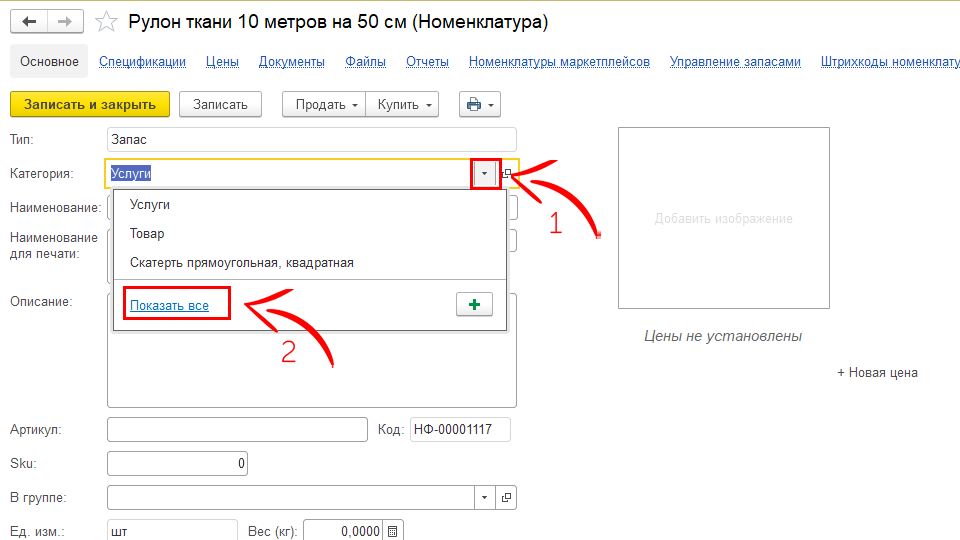The width and height of the screenshot is (960, 540).
Task: Open the category field's open-form icon
Action: (x=507, y=174)
